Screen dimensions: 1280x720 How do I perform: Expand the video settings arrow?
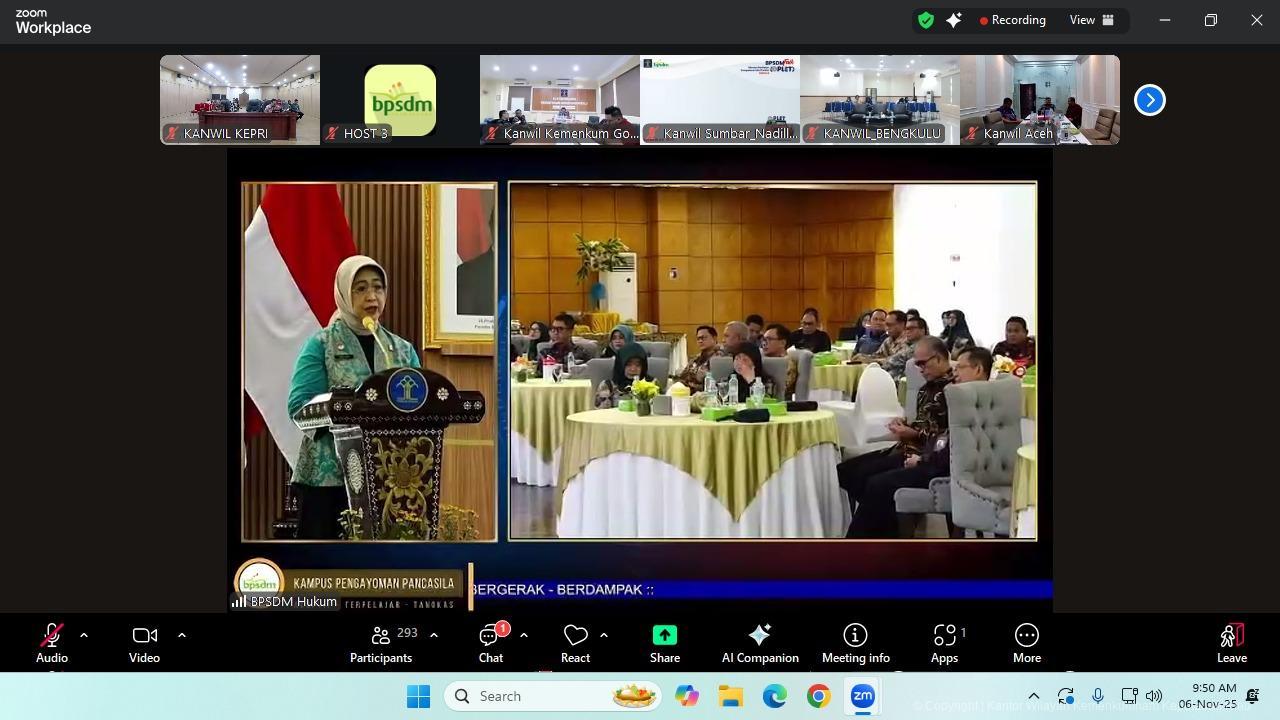point(181,635)
